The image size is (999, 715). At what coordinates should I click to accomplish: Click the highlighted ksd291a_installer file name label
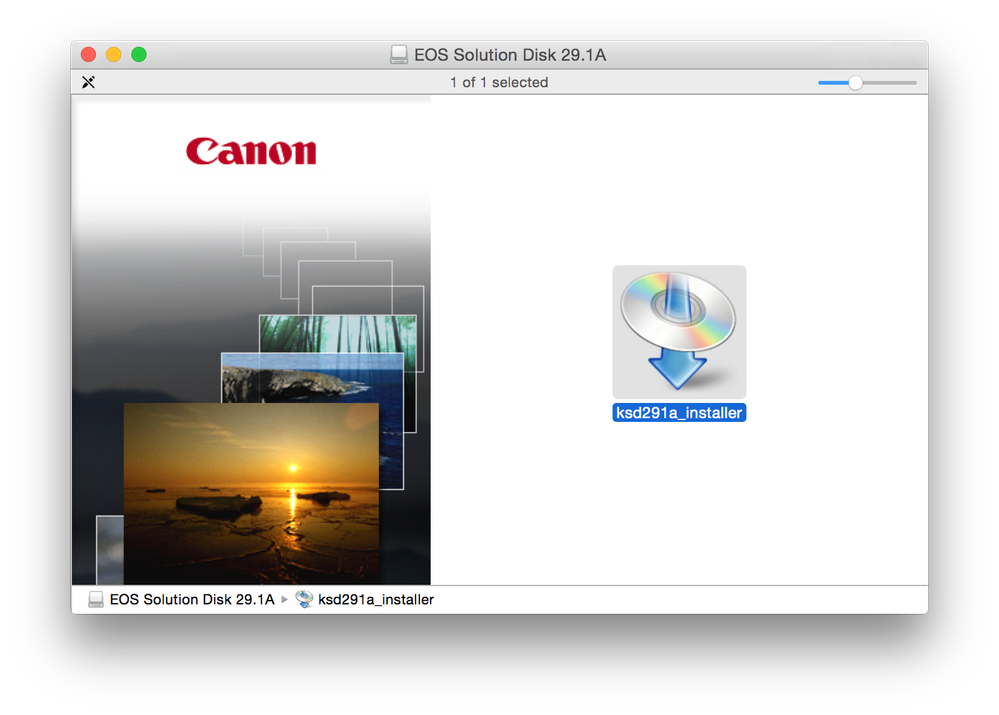679,412
